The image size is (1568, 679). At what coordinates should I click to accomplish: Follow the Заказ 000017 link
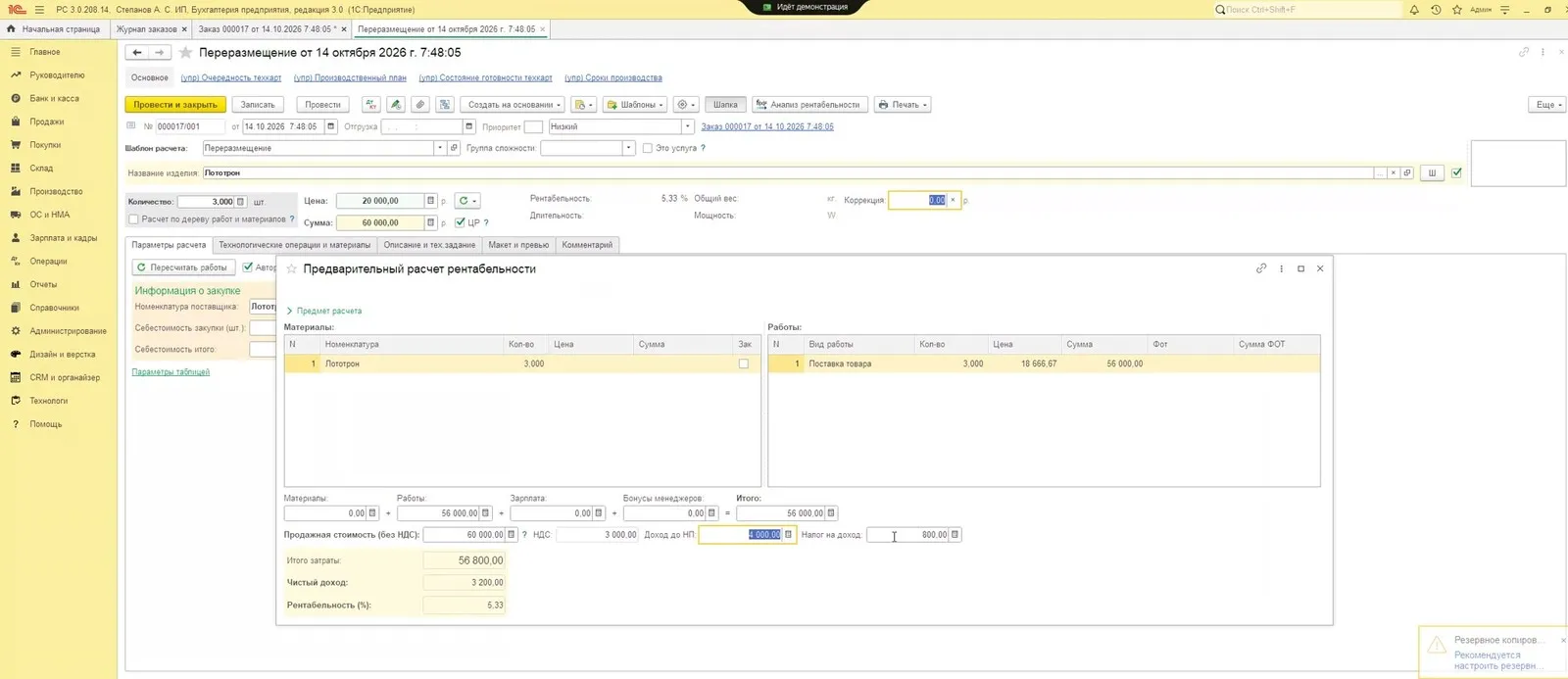[x=767, y=126]
